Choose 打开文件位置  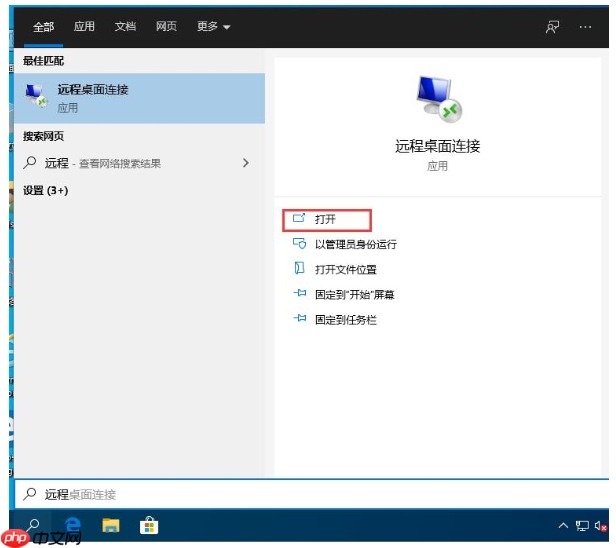coord(346,269)
